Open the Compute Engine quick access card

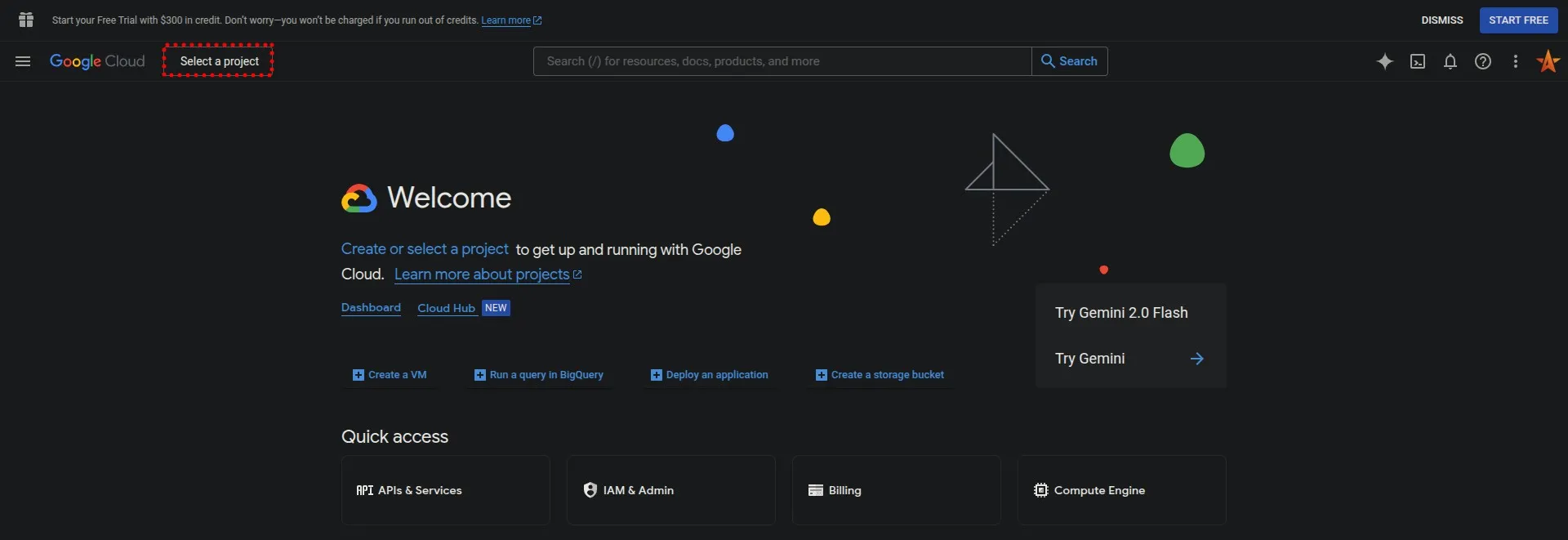point(1122,490)
